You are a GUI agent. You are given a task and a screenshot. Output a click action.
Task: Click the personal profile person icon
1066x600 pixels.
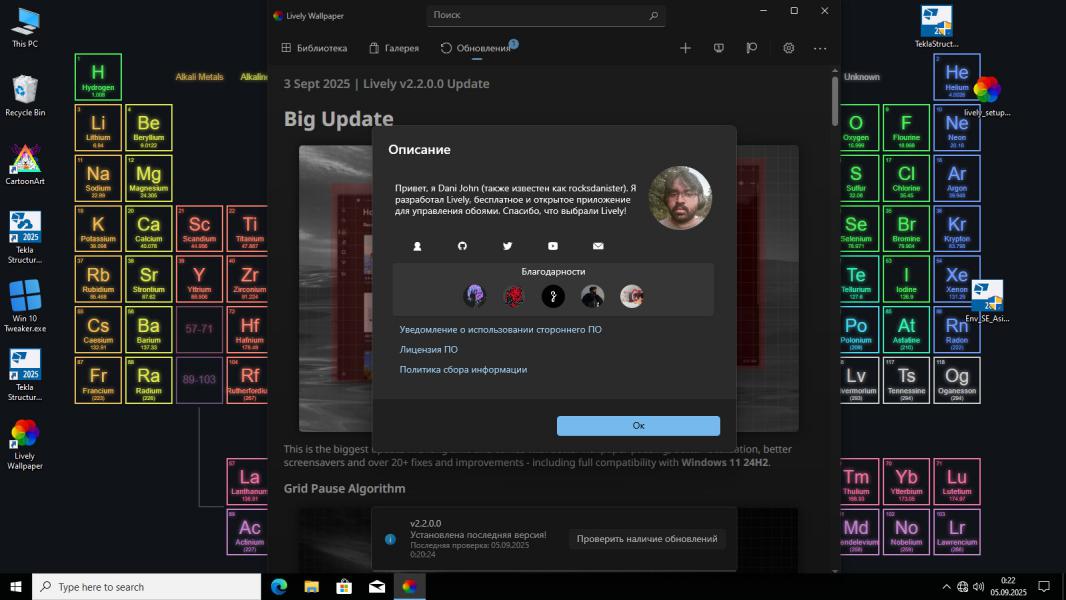click(417, 246)
